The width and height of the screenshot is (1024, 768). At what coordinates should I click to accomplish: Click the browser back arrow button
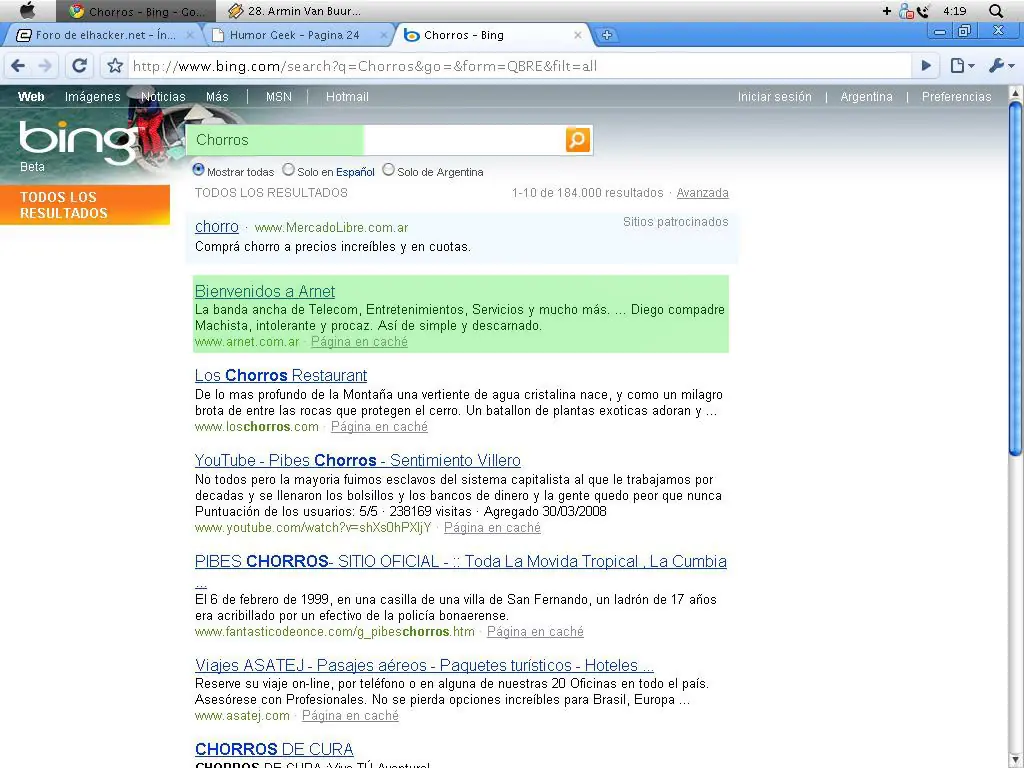[18, 65]
